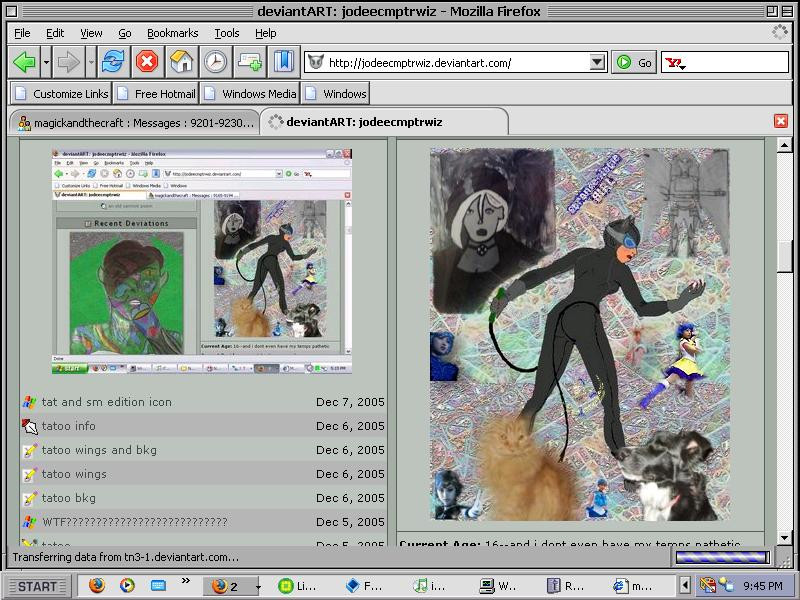Click the taskbar clock showing 9:45 PM

[762, 586]
